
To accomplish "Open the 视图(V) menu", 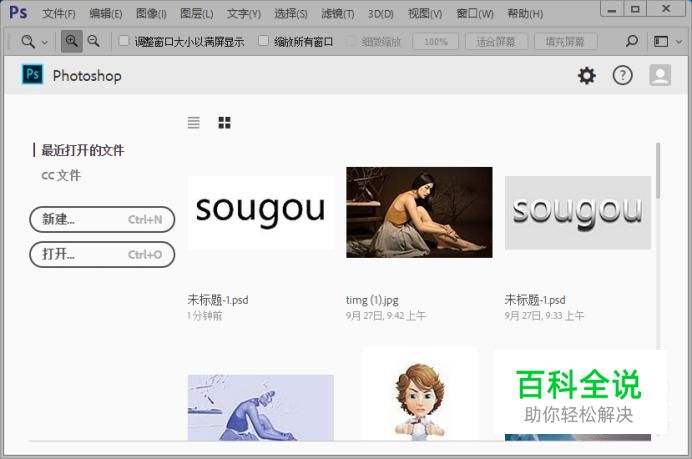I will pos(425,14).
